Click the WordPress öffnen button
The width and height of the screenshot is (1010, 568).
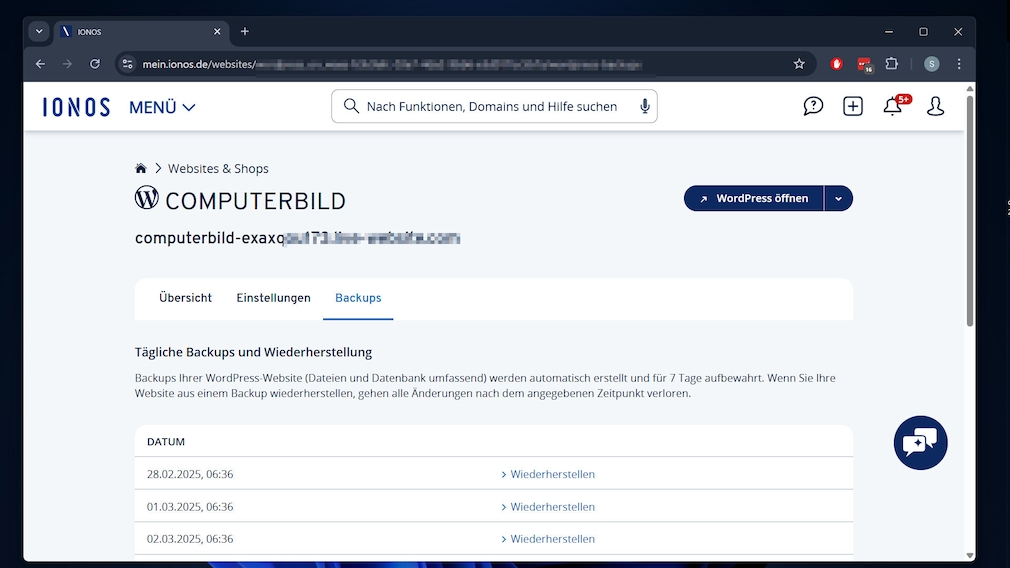(754, 198)
